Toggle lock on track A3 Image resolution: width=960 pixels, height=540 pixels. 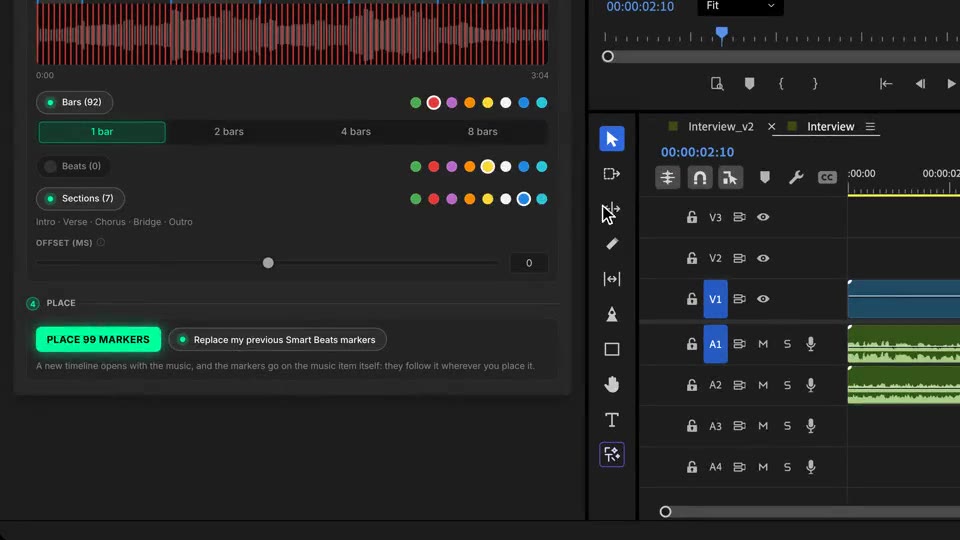click(691, 426)
